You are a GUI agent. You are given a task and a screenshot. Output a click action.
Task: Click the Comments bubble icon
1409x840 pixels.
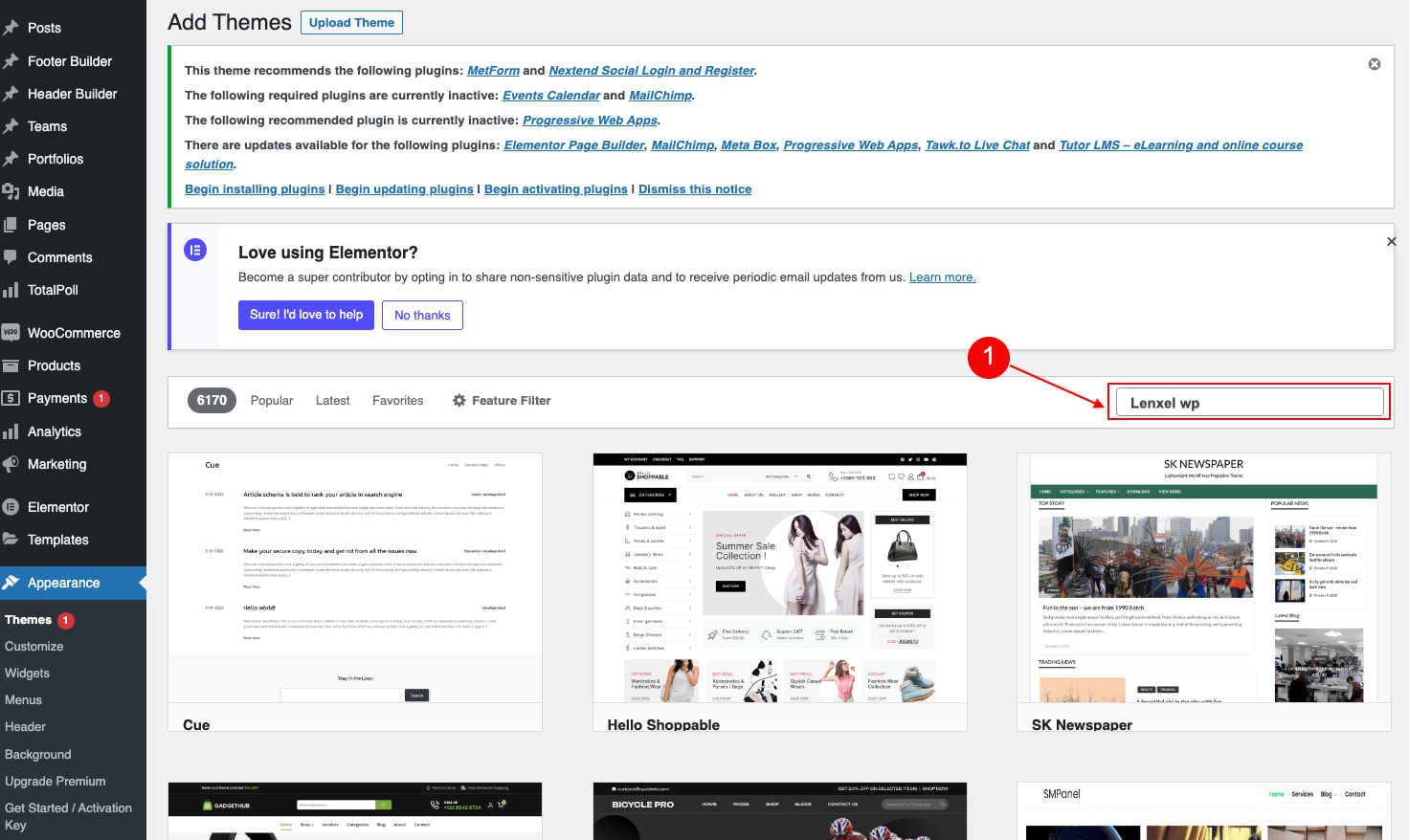[11, 257]
